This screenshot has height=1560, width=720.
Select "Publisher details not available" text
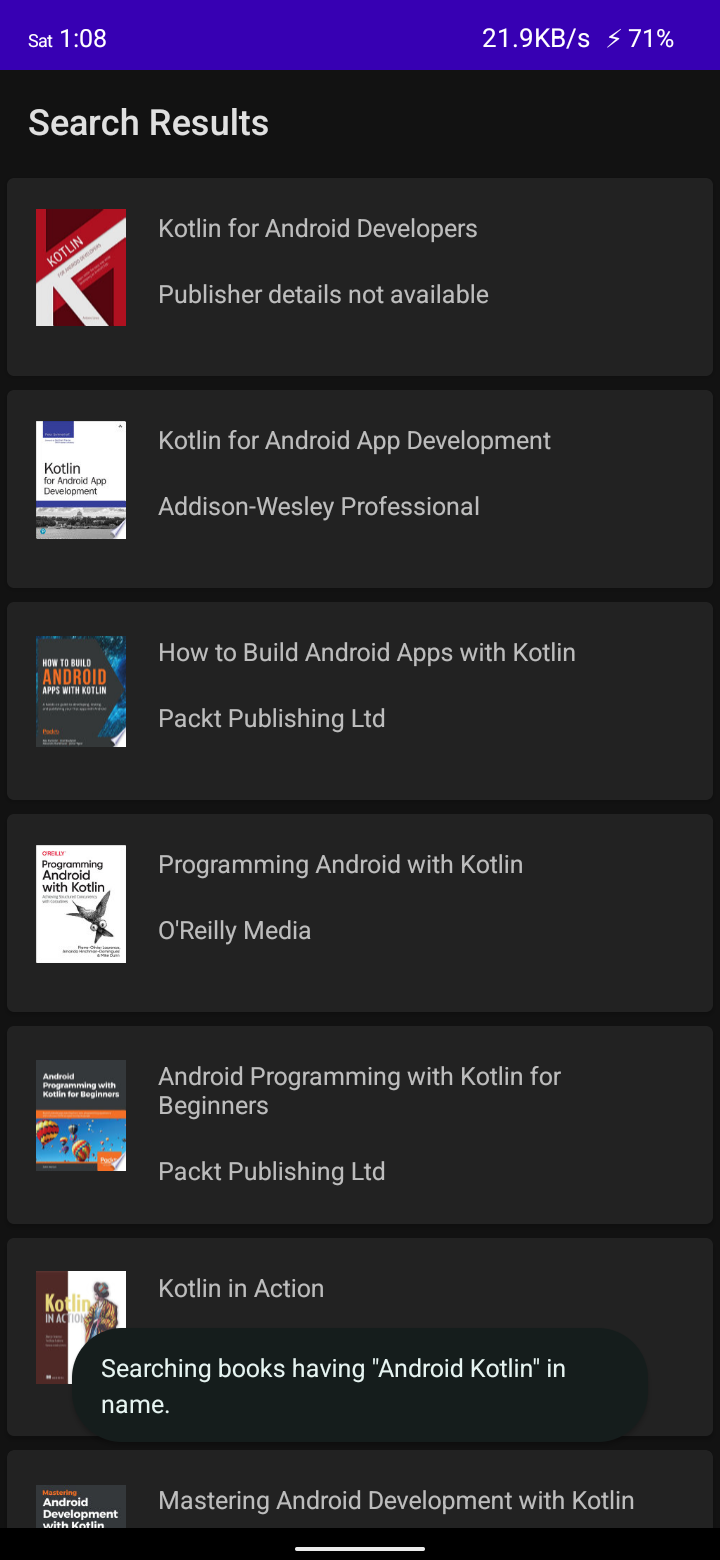[x=324, y=294]
